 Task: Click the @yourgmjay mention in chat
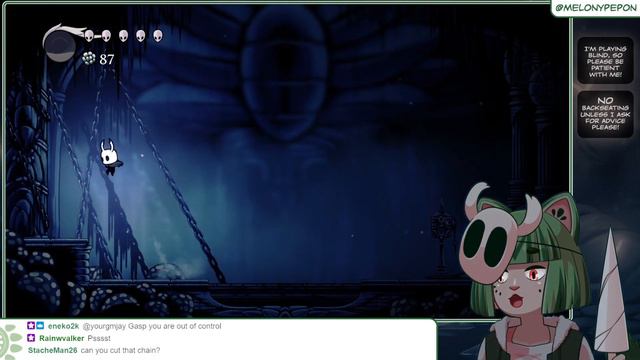(x=104, y=326)
